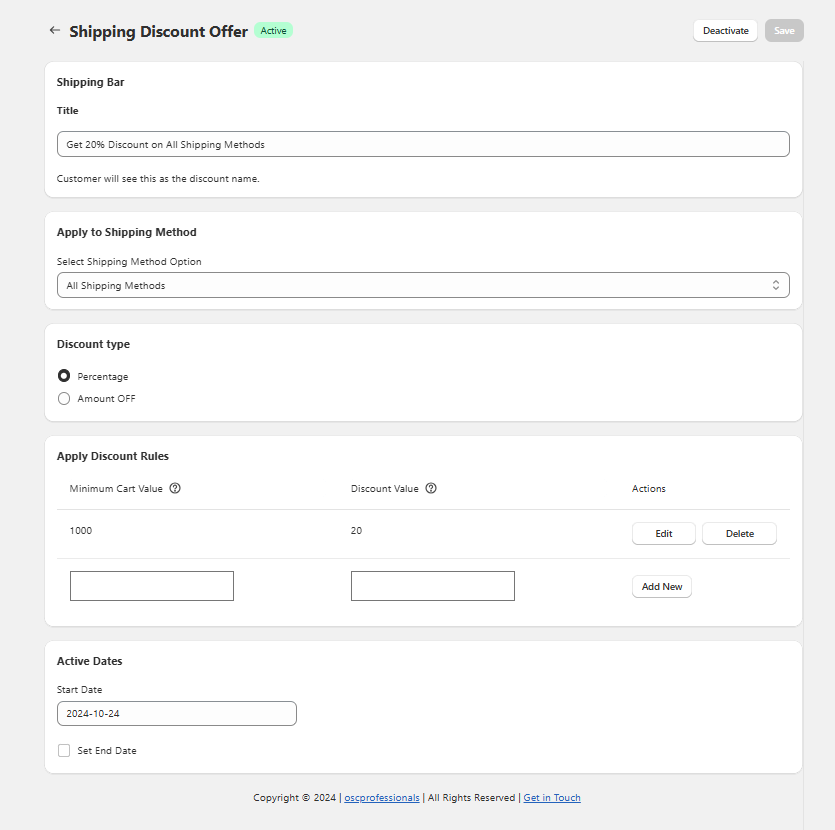The image size is (835, 830).
Task: Click the empty Discount Value input
Action: (x=432, y=586)
